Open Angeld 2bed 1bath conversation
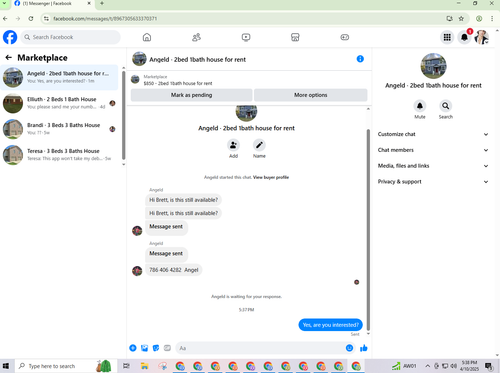 coord(59,77)
